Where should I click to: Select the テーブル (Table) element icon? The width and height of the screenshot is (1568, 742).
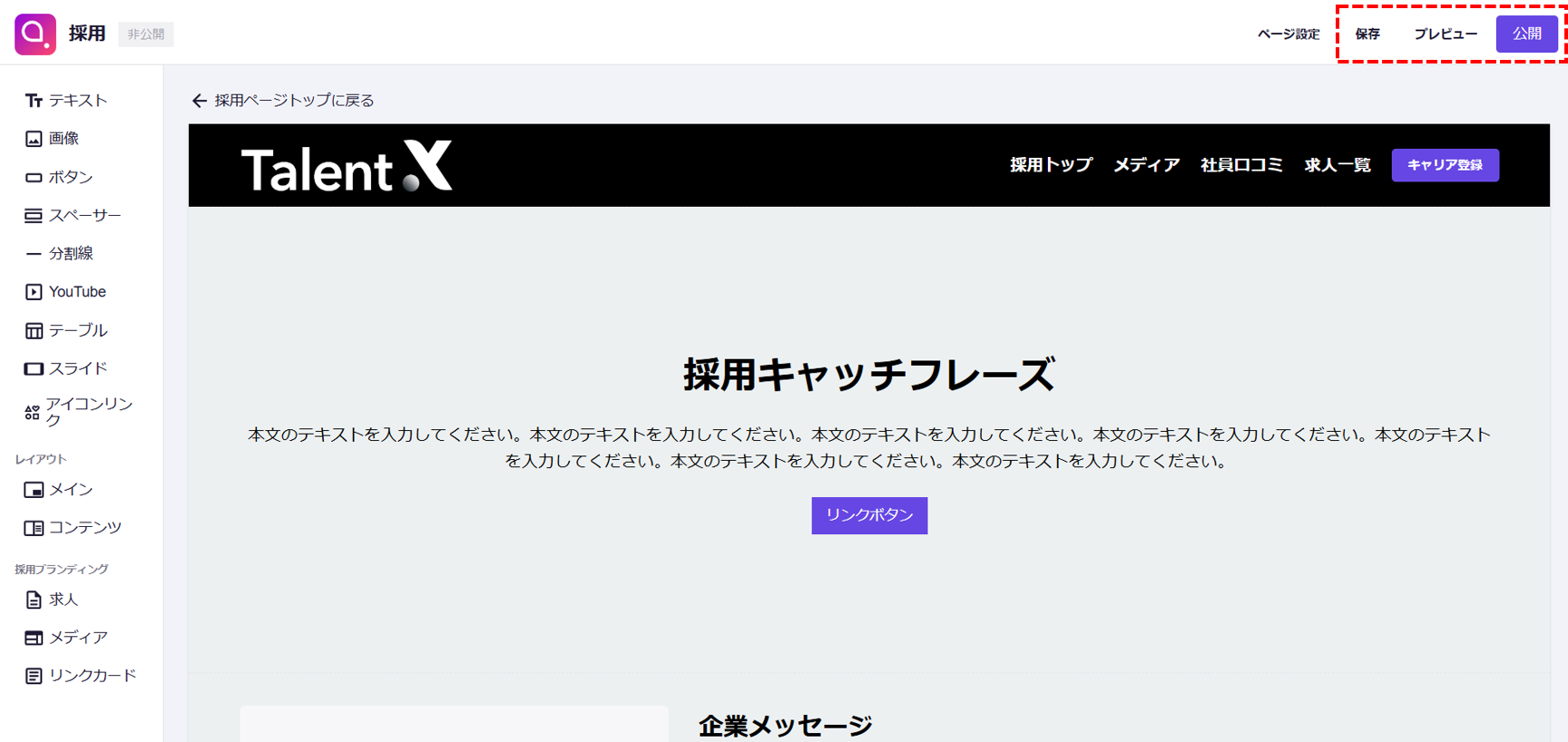pyautogui.click(x=34, y=331)
